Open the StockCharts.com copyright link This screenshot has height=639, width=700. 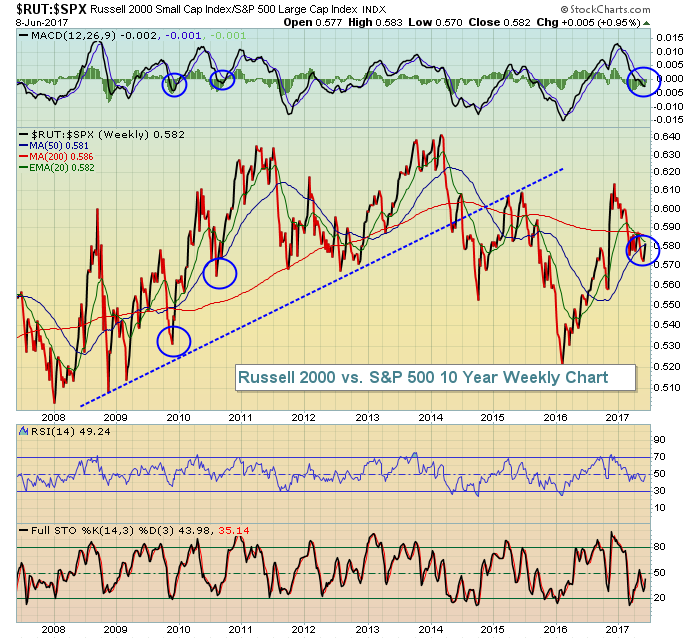point(605,9)
